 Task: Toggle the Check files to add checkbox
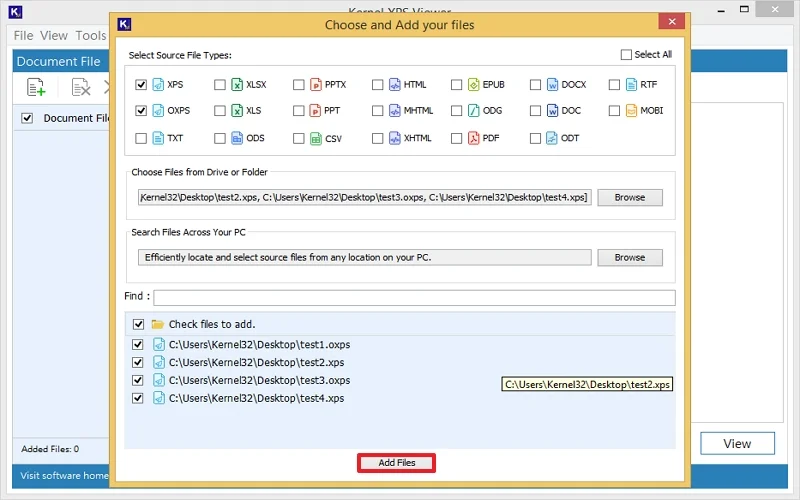(x=138, y=324)
